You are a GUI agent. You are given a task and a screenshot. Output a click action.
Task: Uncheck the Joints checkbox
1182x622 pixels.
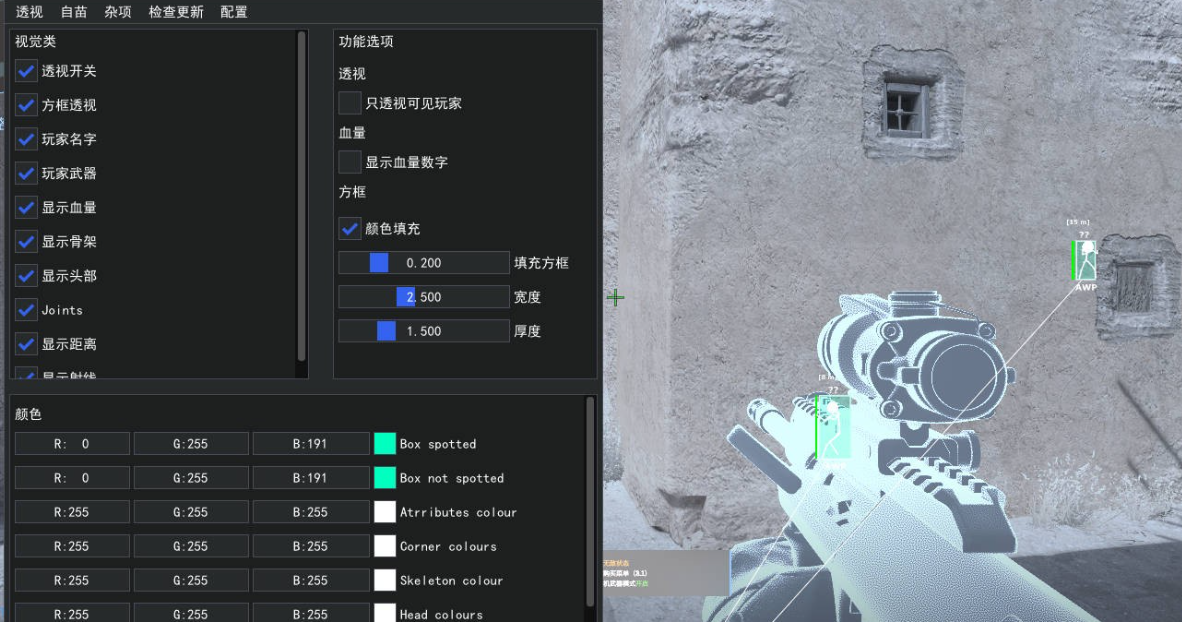coord(26,310)
